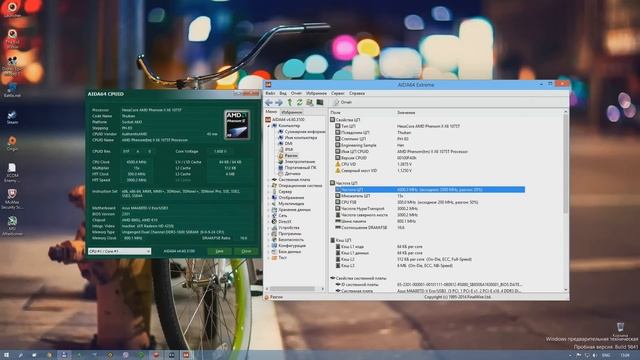Select the Датчики tree item
Image resolution: width=640 pixels, height=360 pixels.
tap(289, 173)
